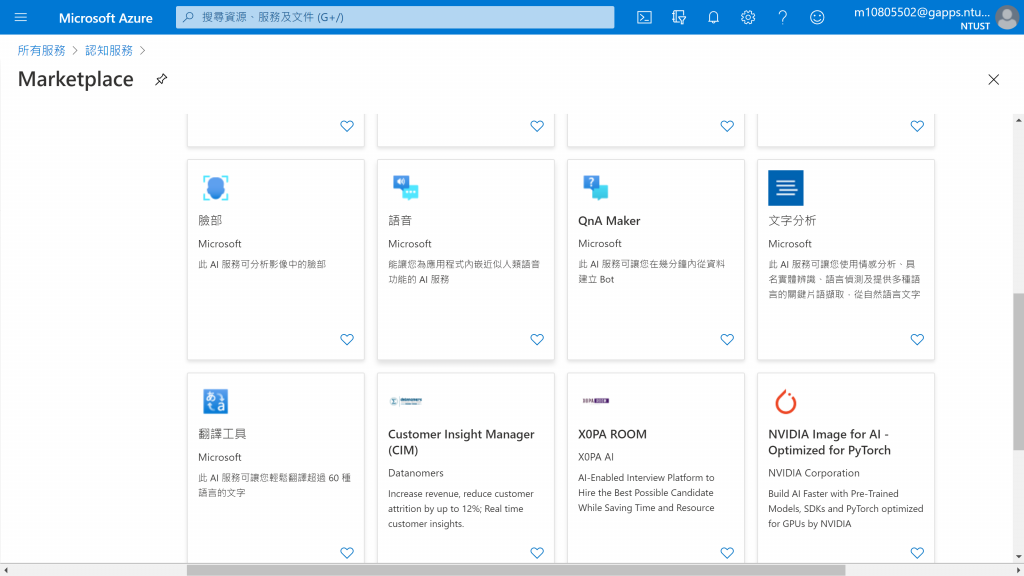
Task: Open NVIDIA Image for AI title
Action: [x=829, y=442]
